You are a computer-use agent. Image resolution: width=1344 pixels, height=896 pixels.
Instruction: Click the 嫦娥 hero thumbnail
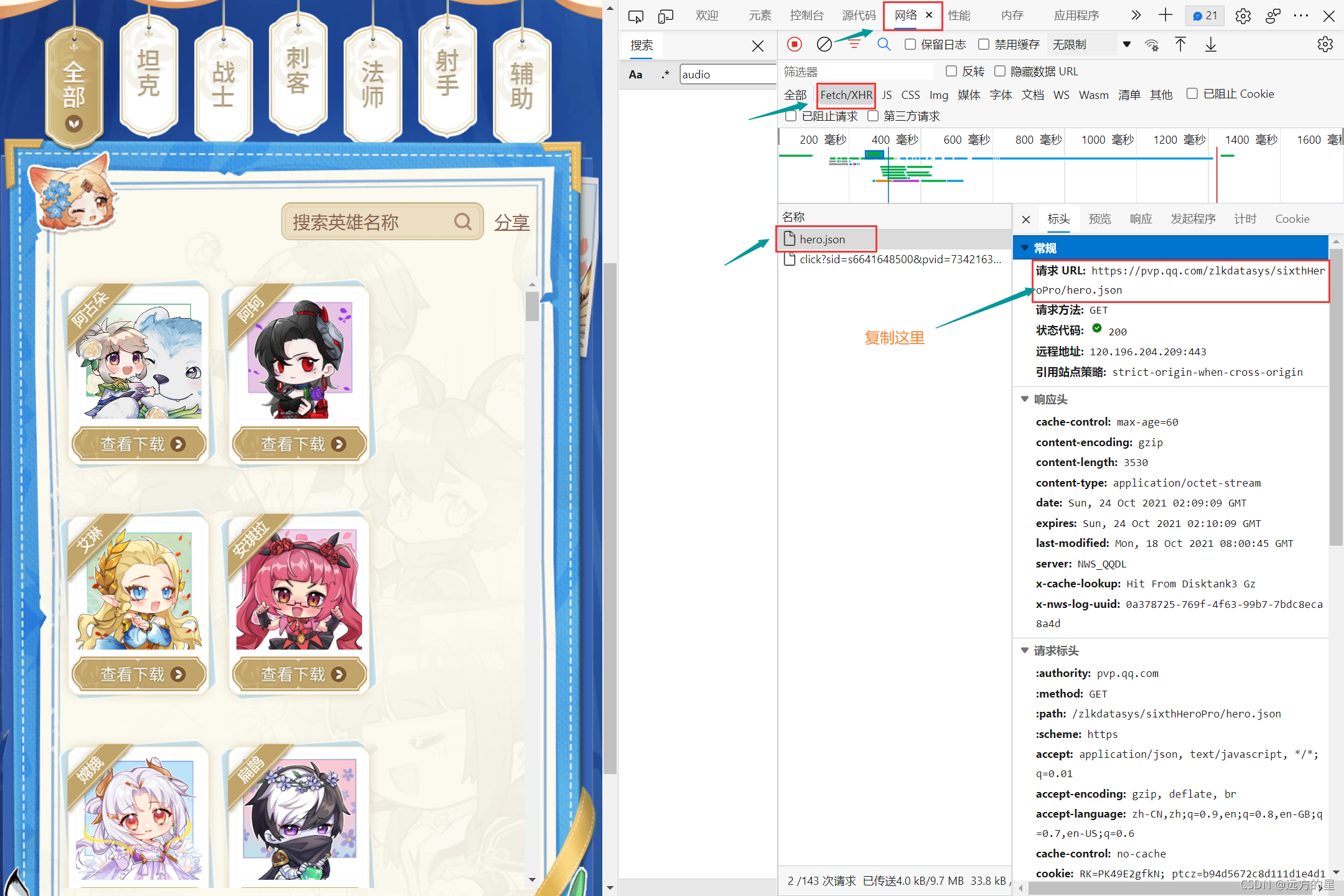pyautogui.click(x=139, y=818)
